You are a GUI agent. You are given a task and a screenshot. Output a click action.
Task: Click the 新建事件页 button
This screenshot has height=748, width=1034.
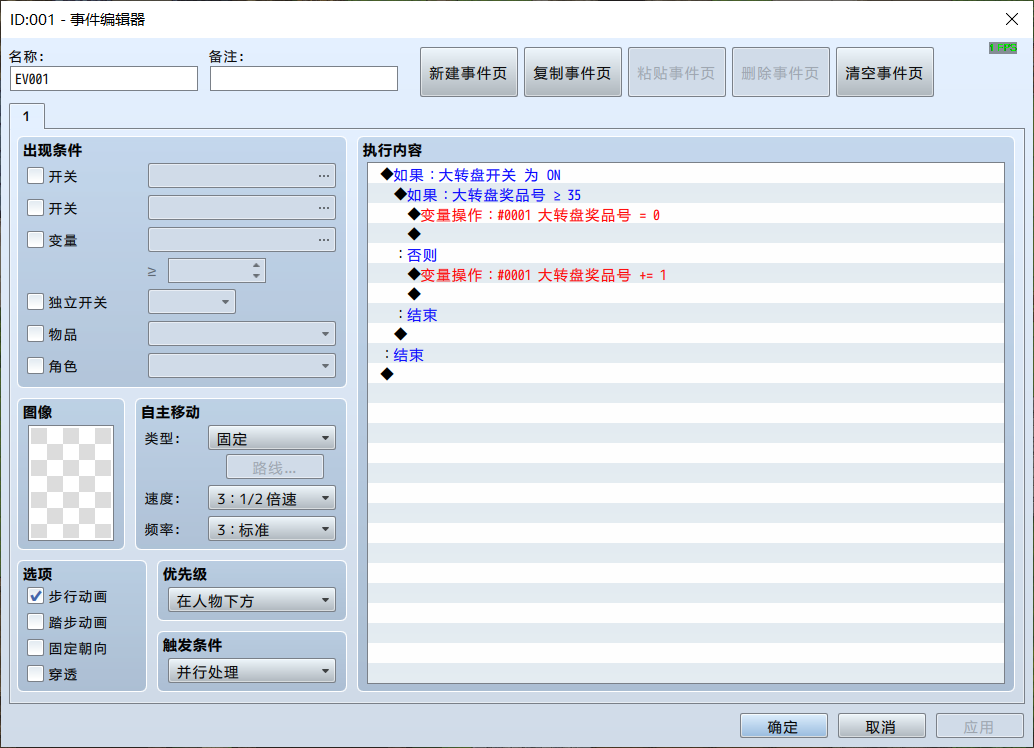coord(469,73)
